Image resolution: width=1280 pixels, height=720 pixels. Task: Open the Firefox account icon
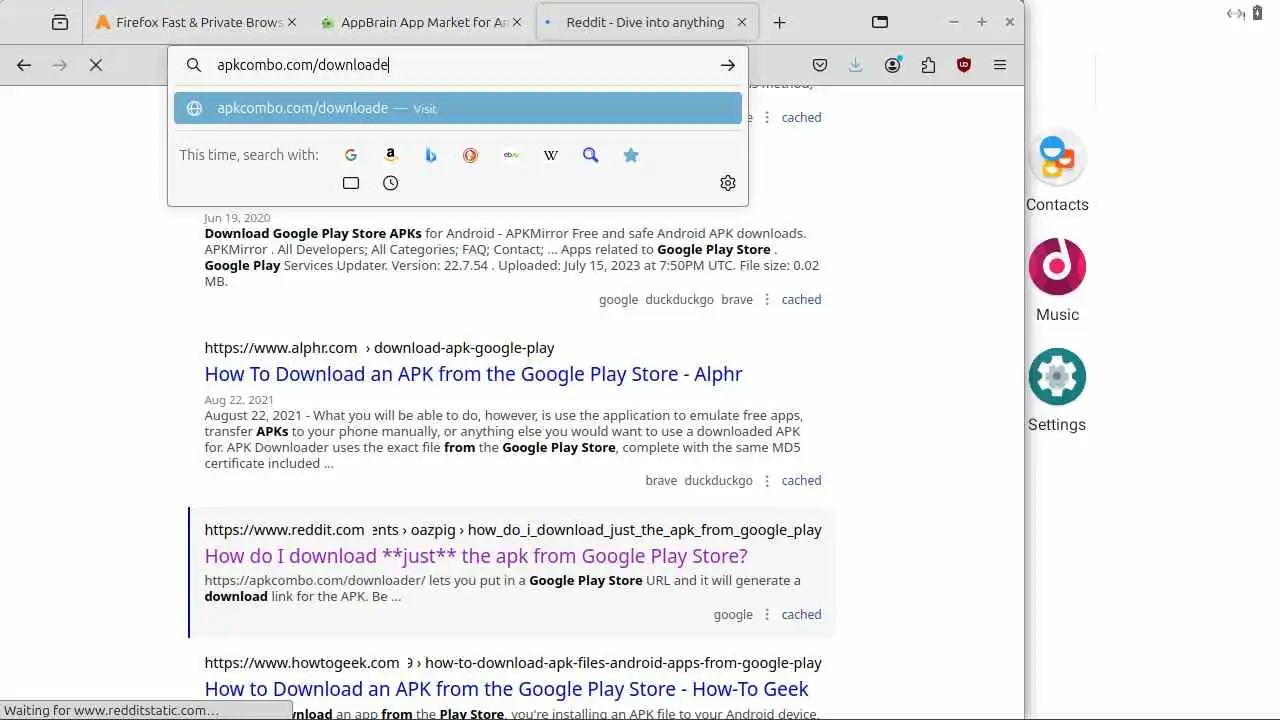[893, 65]
